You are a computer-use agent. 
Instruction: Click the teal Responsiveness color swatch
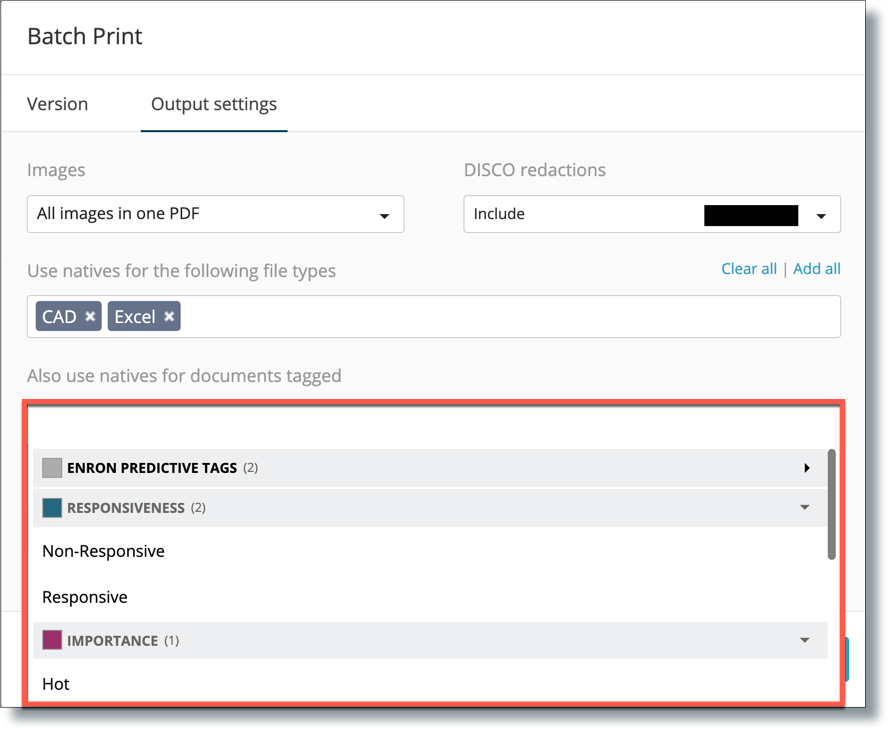point(52,507)
